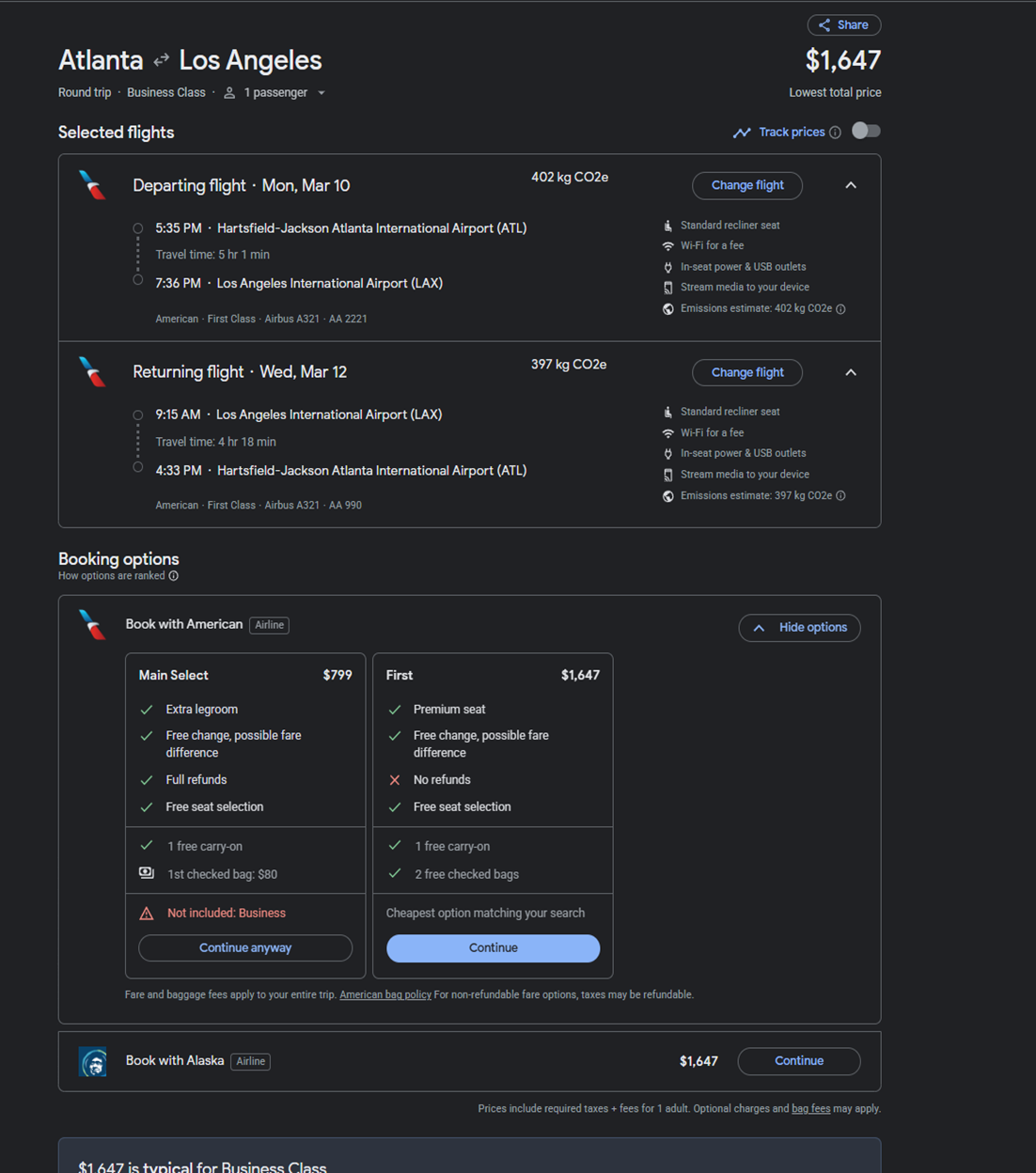Click 'Not included: Business' warning text
This screenshot has height=1173, width=1036.
click(x=227, y=914)
